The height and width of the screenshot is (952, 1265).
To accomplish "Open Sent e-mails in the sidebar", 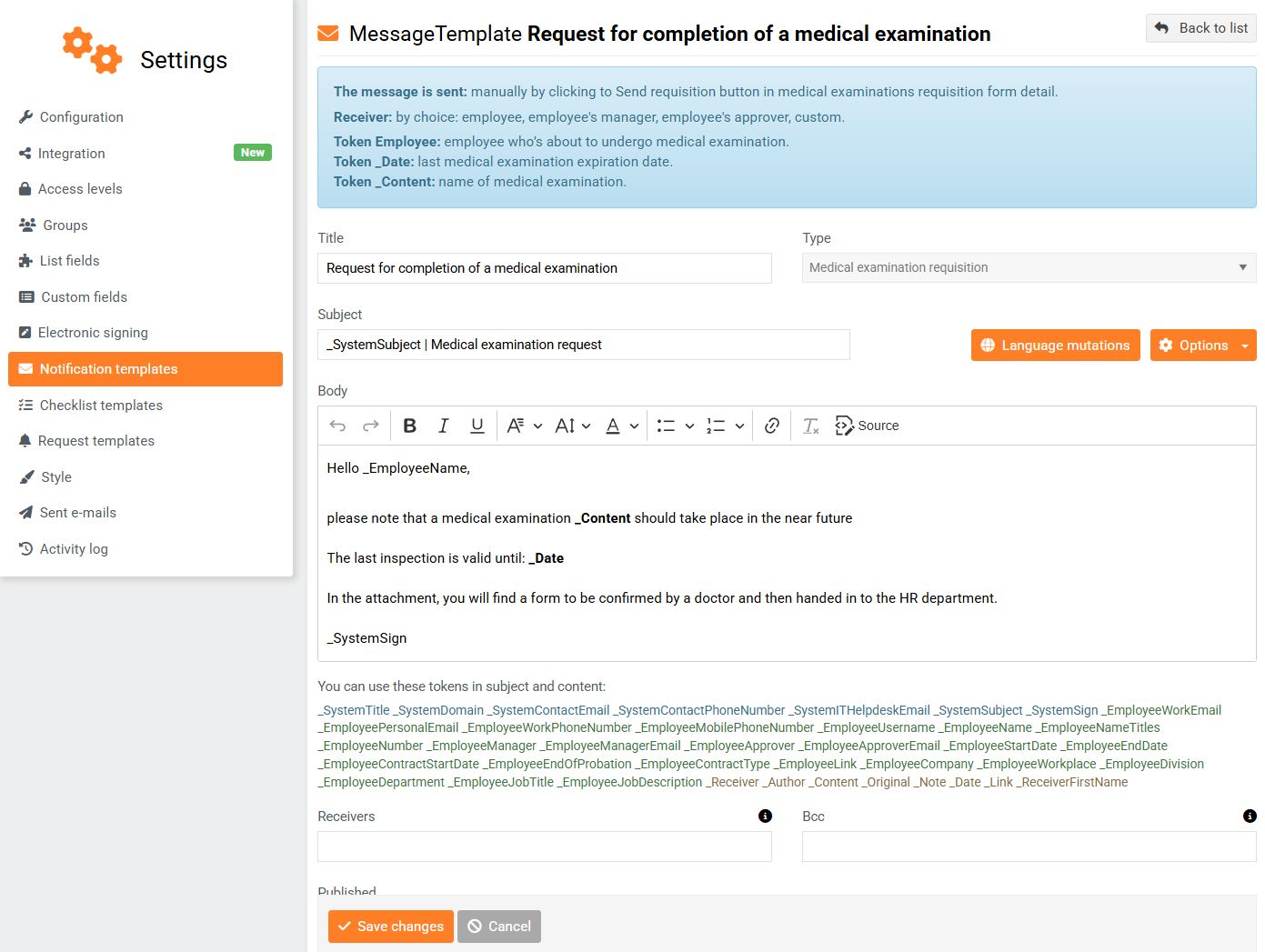I will pyautogui.click(x=78, y=513).
